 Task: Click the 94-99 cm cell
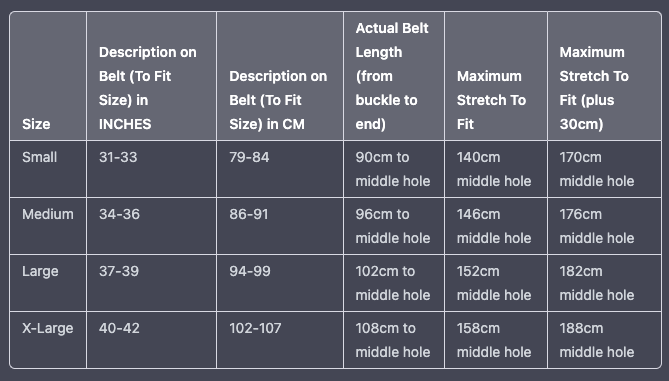[280, 283]
